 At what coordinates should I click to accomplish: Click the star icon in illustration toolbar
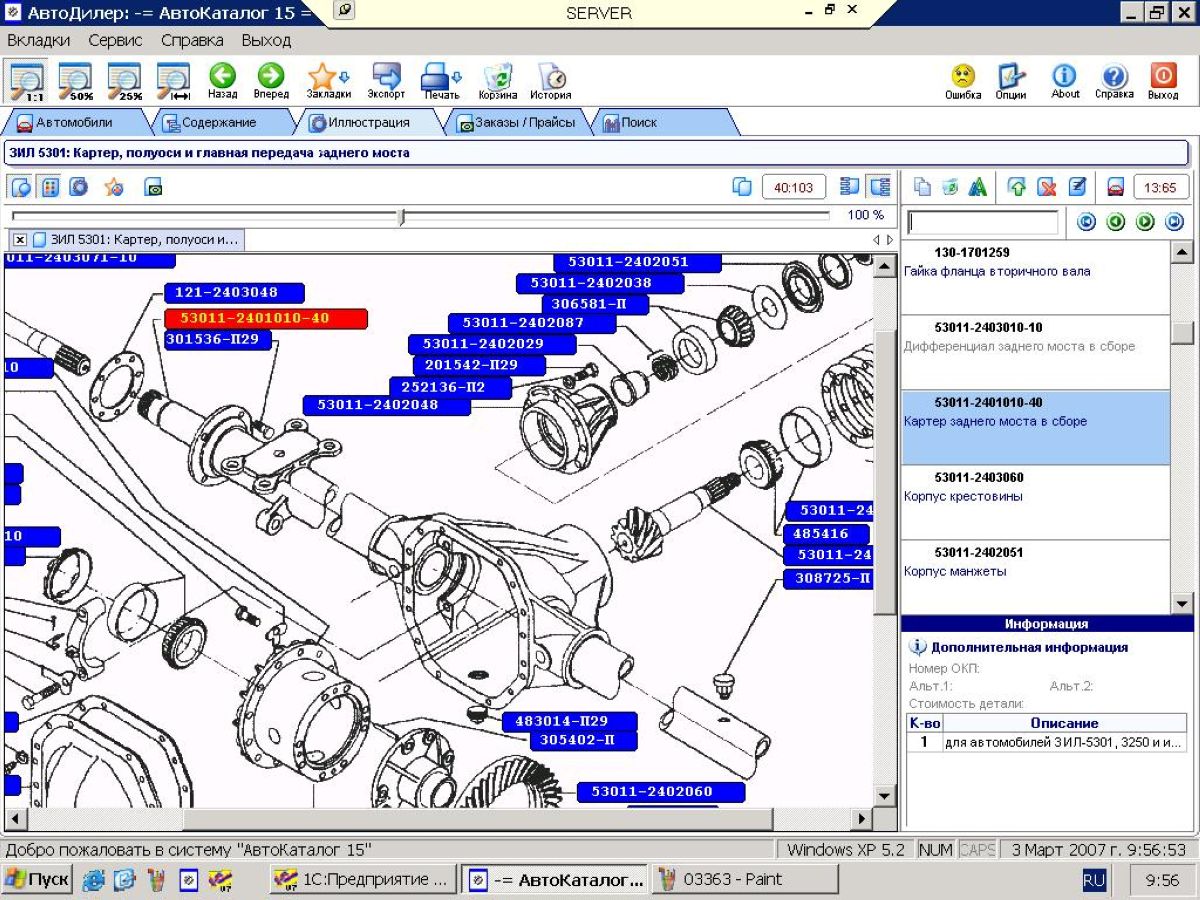coord(114,187)
